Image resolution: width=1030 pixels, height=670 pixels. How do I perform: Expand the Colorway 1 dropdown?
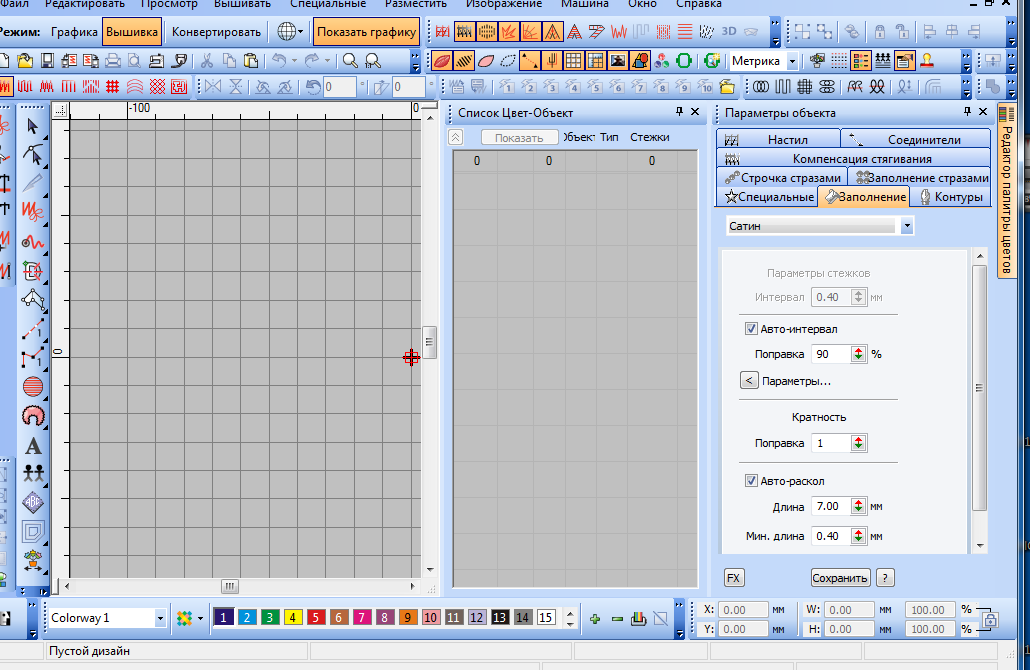pyautogui.click(x=160, y=619)
